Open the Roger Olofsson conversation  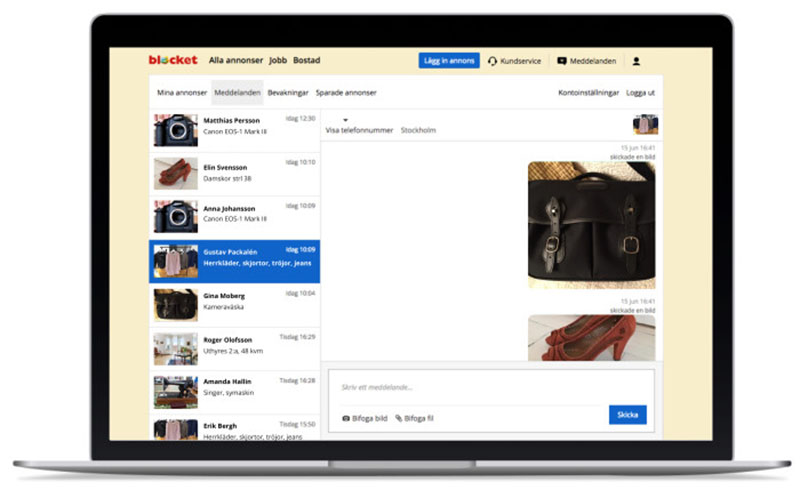pos(235,349)
